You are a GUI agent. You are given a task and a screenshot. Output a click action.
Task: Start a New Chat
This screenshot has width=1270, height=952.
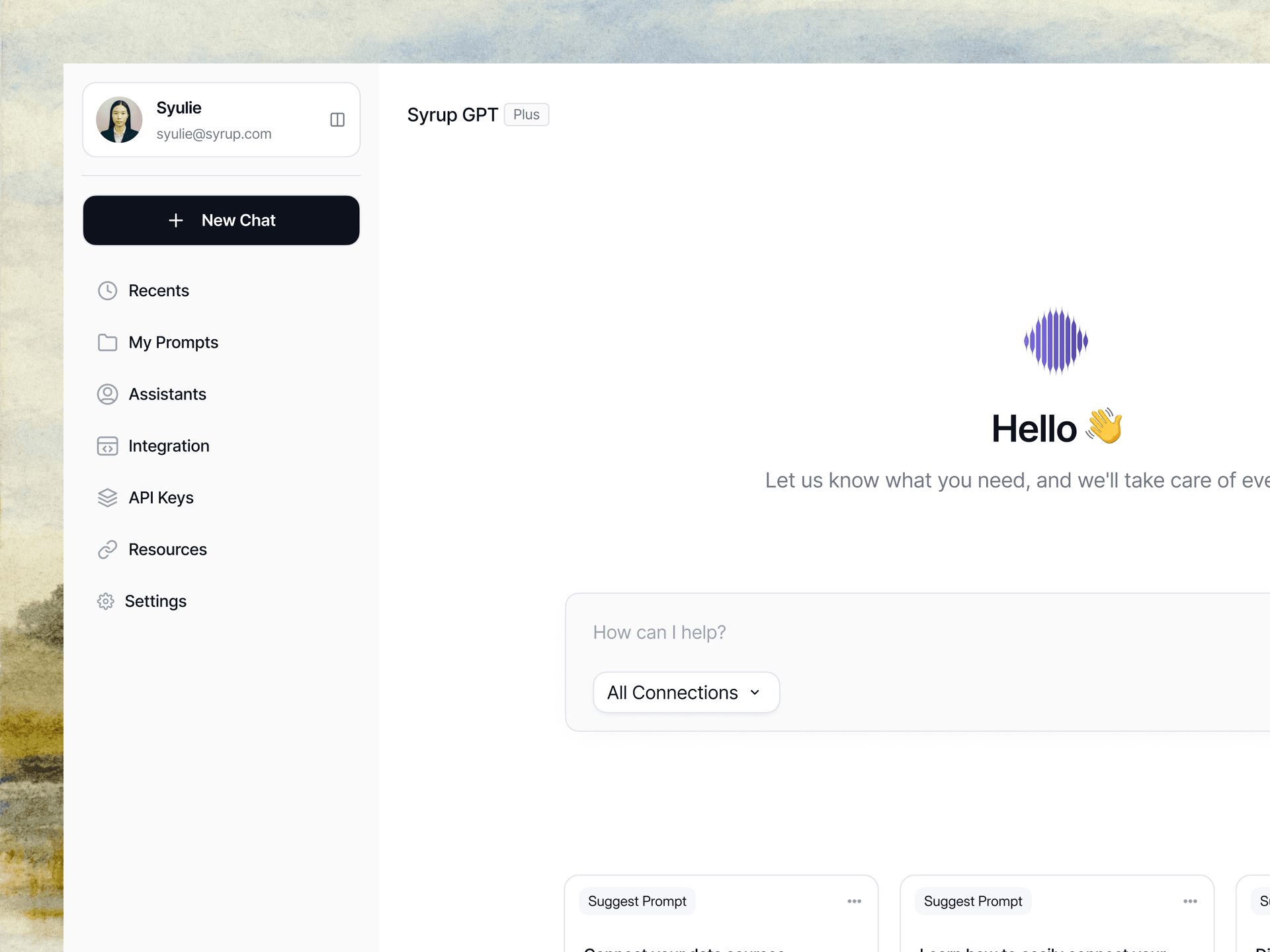click(x=221, y=220)
